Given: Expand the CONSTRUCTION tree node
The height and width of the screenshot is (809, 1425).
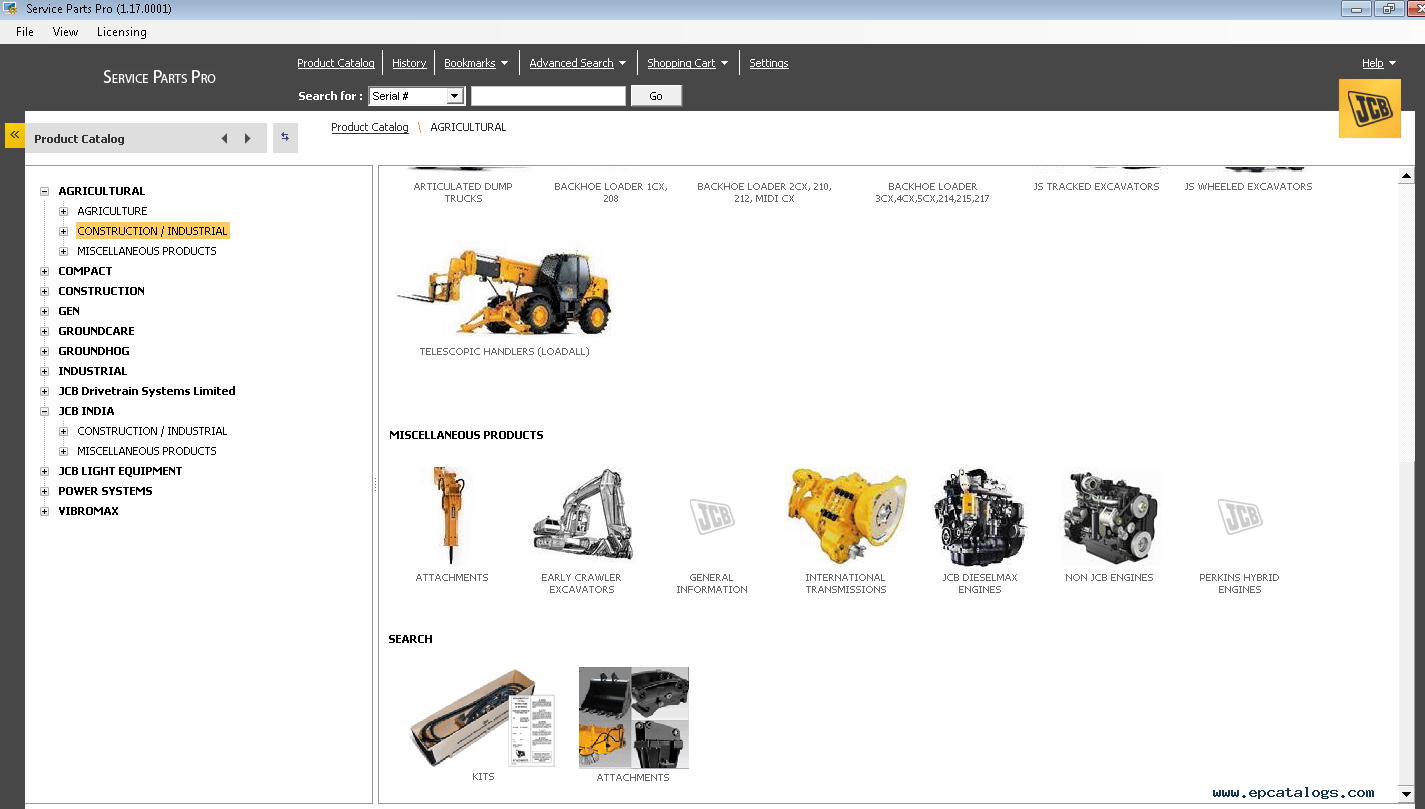Looking at the screenshot, I should pos(44,291).
